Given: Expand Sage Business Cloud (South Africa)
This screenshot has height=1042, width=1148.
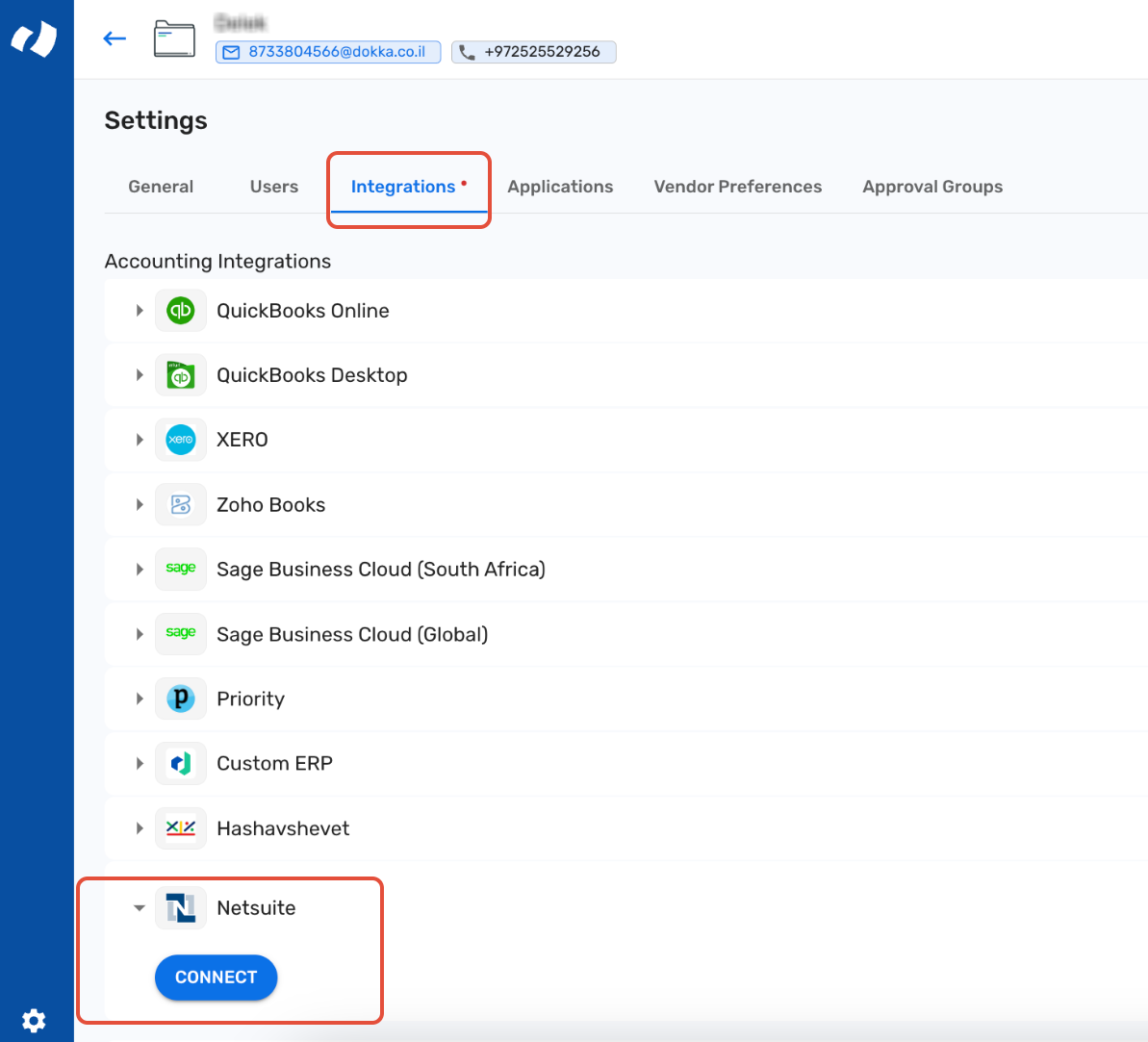Looking at the screenshot, I should 140,569.
